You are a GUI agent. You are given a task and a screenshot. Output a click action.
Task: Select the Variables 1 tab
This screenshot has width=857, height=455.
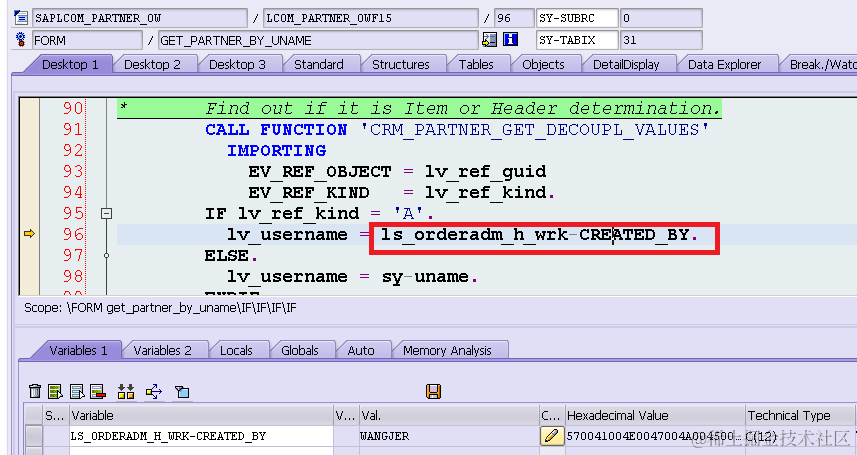78,351
